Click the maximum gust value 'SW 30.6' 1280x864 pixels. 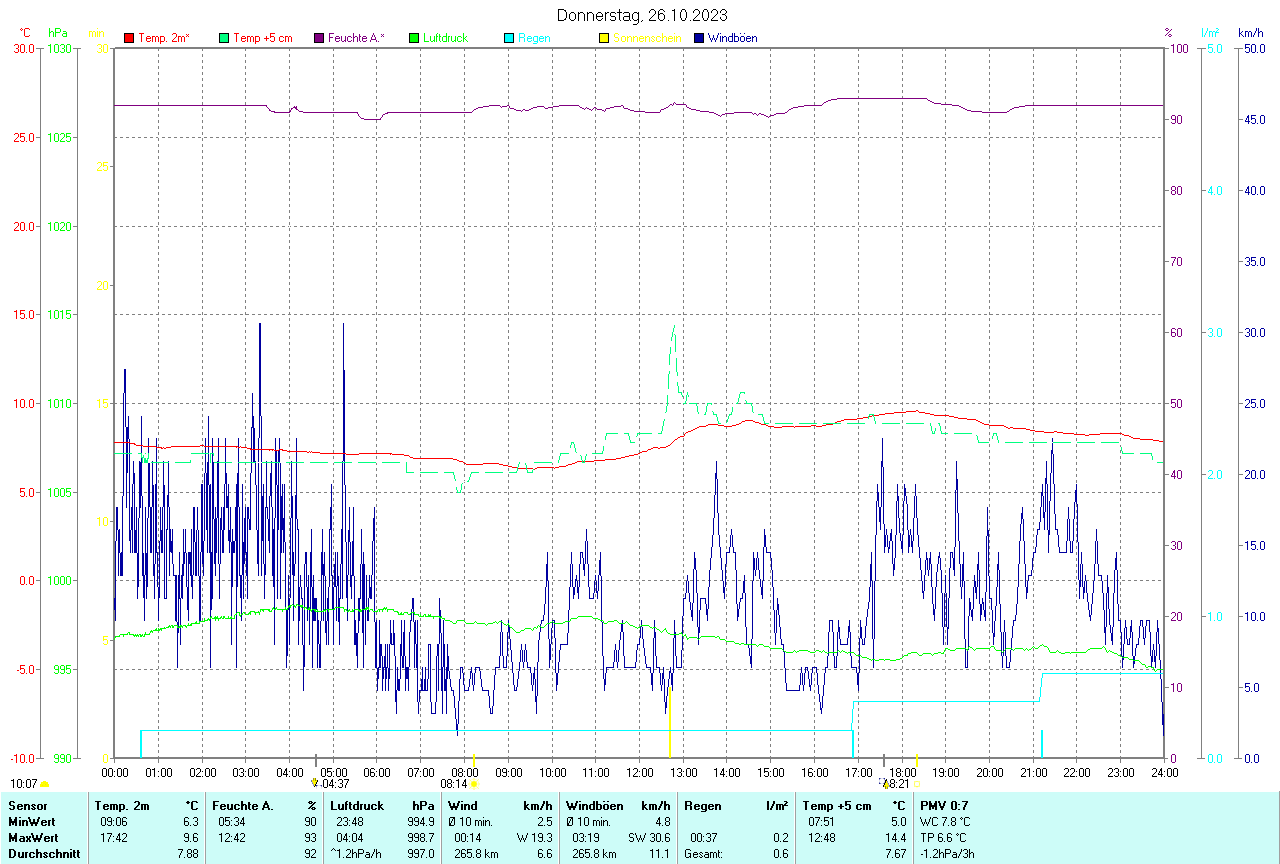(649, 837)
